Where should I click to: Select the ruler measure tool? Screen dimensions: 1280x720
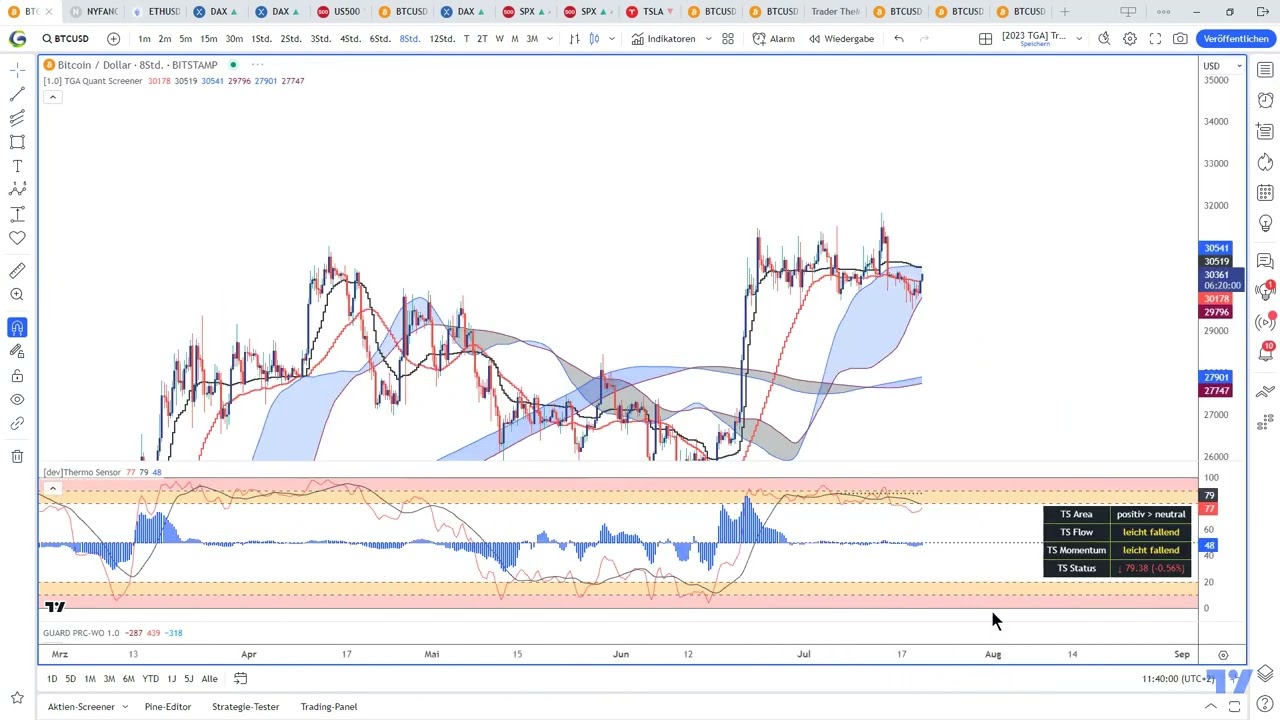tap(17, 271)
